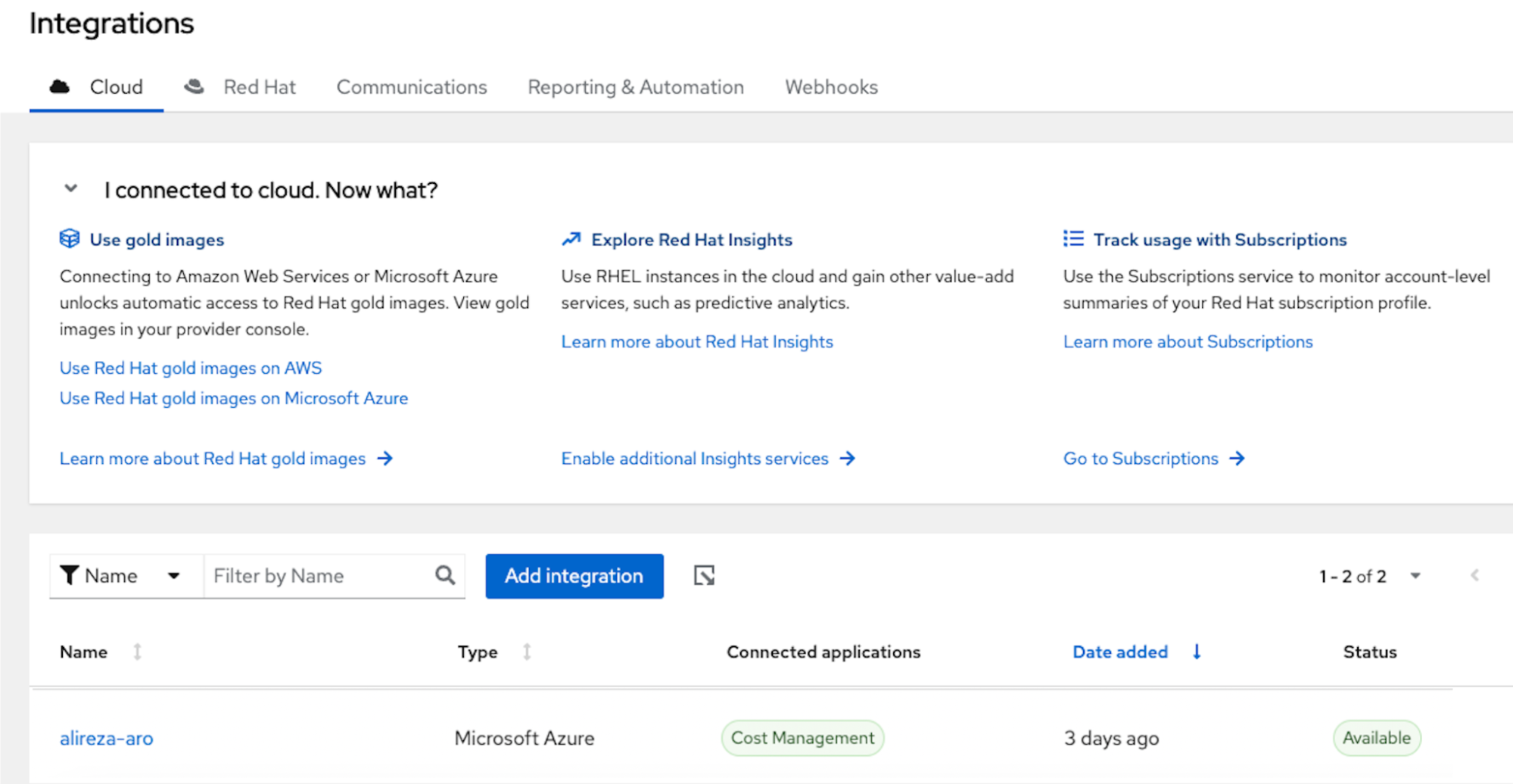This screenshot has height=784, width=1513.
Task: Click the '3 days ago' date cell
Action: (x=1111, y=738)
